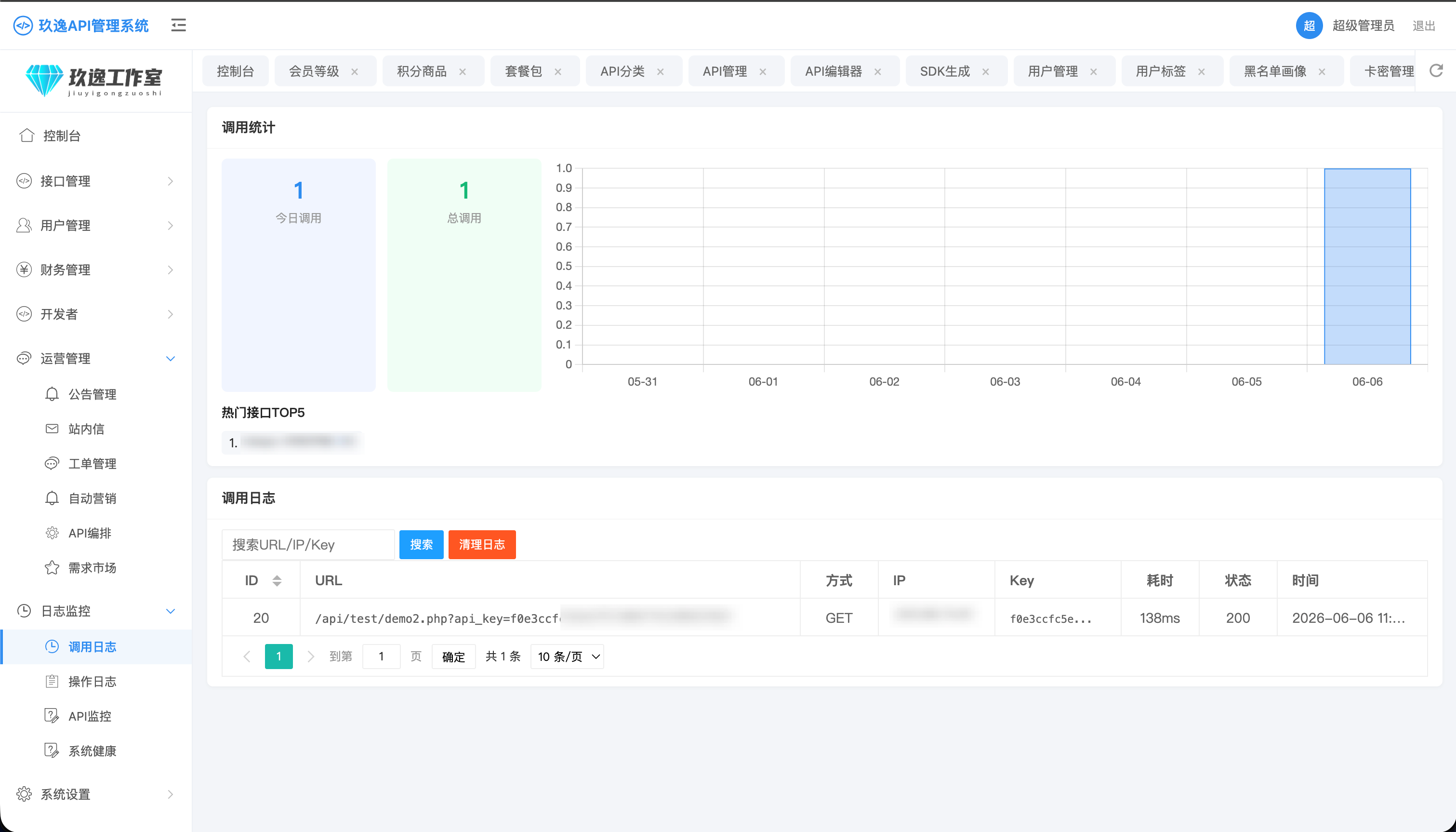
Task: Click the 调用日志 clock icon
Action: [x=52, y=646]
